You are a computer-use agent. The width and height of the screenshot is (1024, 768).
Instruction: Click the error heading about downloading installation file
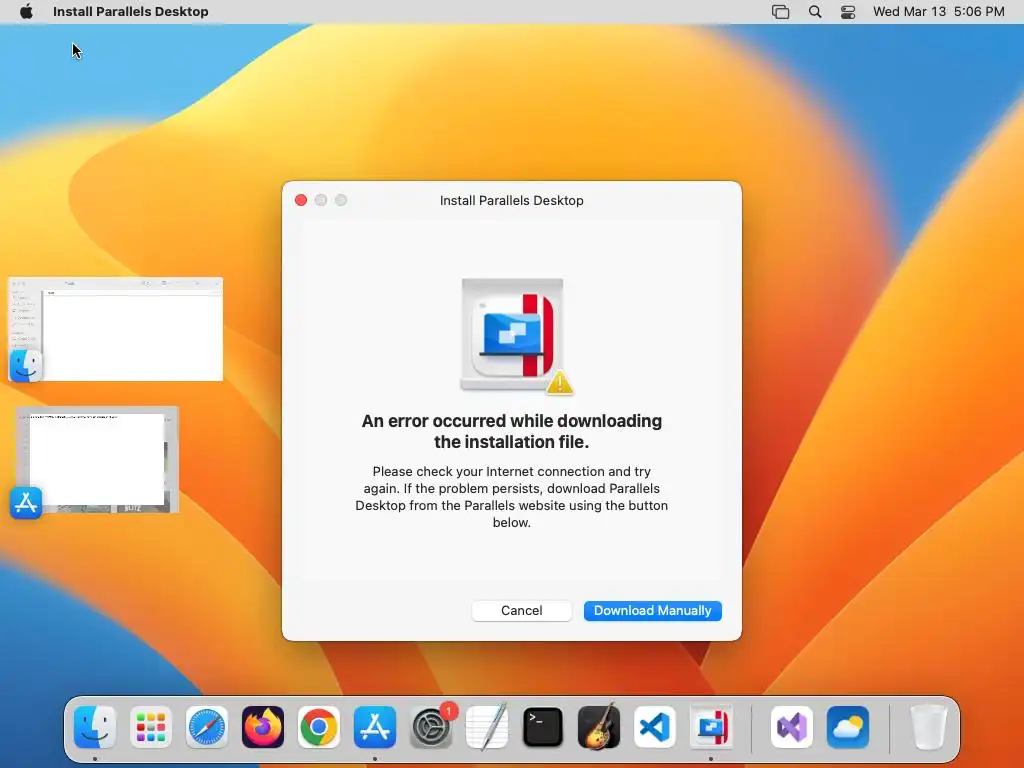tap(511, 431)
